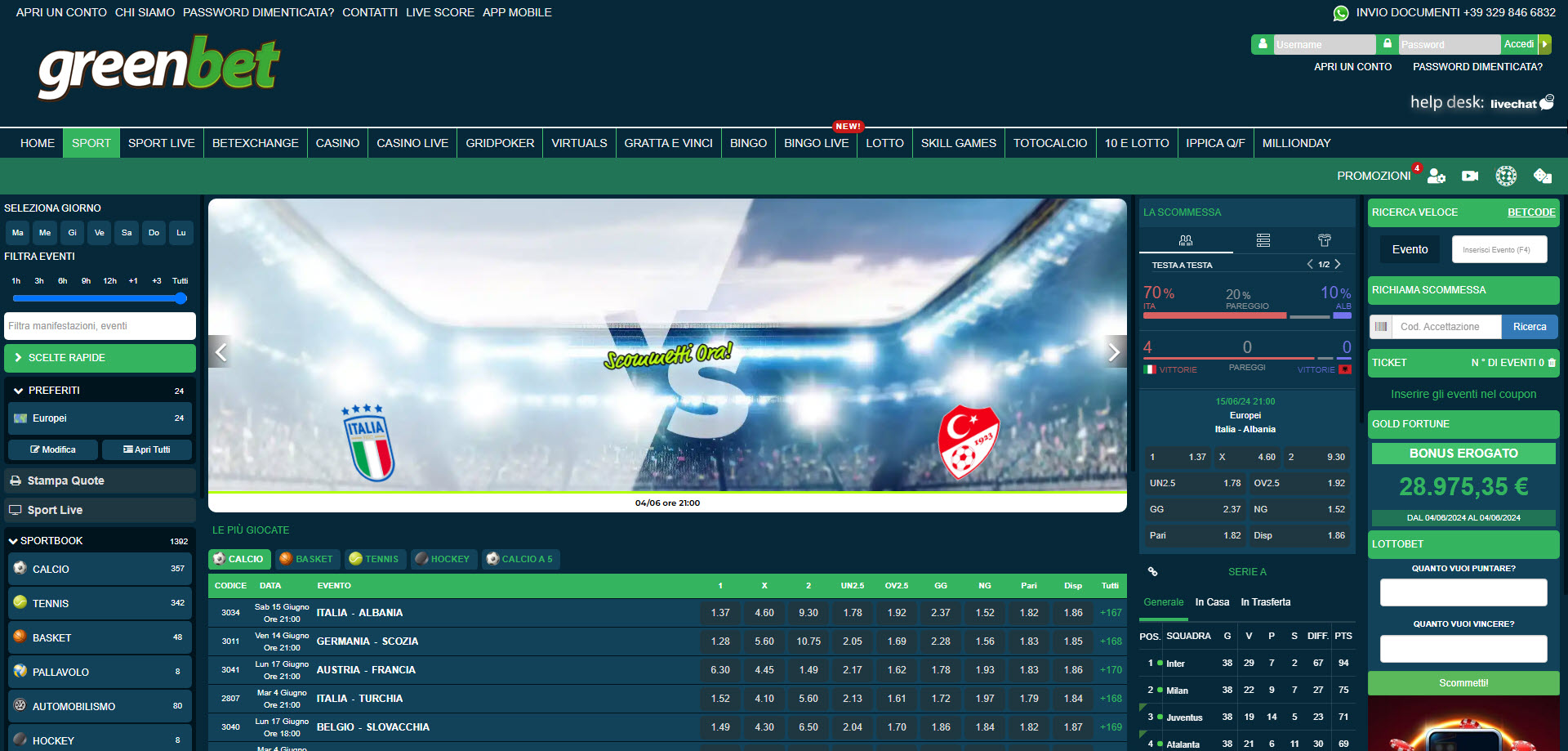
Task: Expand all markets +170 for Austria - Francia
Action: pyautogui.click(x=1111, y=670)
